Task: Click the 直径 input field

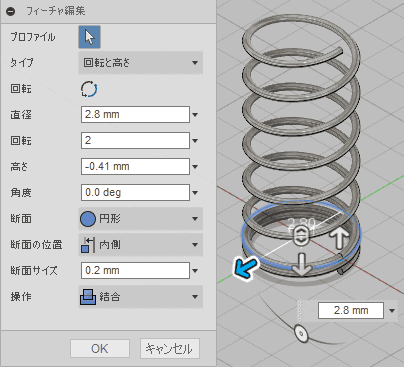Action: pos(135,114)
